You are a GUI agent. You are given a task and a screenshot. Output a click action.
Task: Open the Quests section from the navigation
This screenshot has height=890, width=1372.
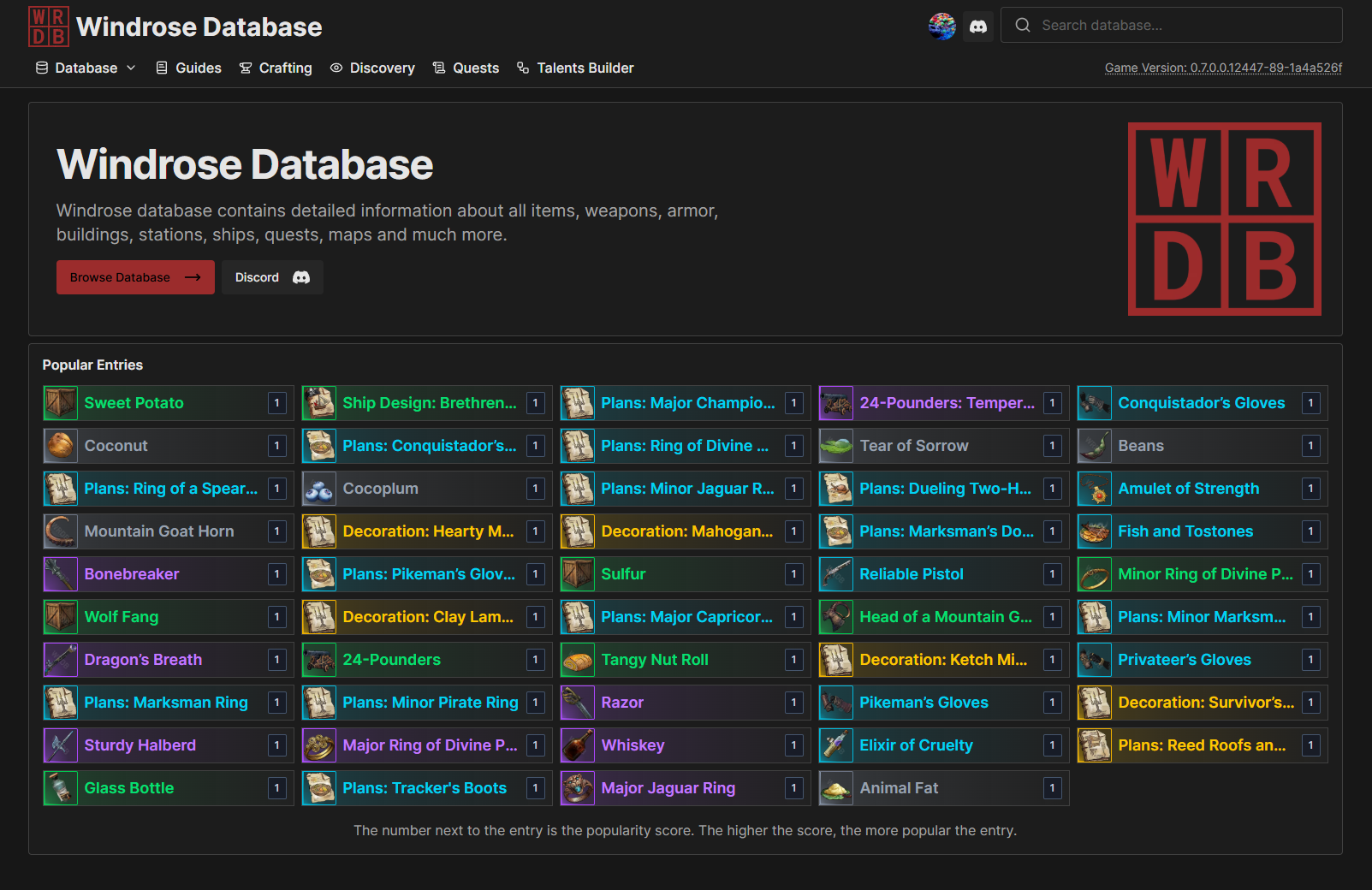coord(465,68)
